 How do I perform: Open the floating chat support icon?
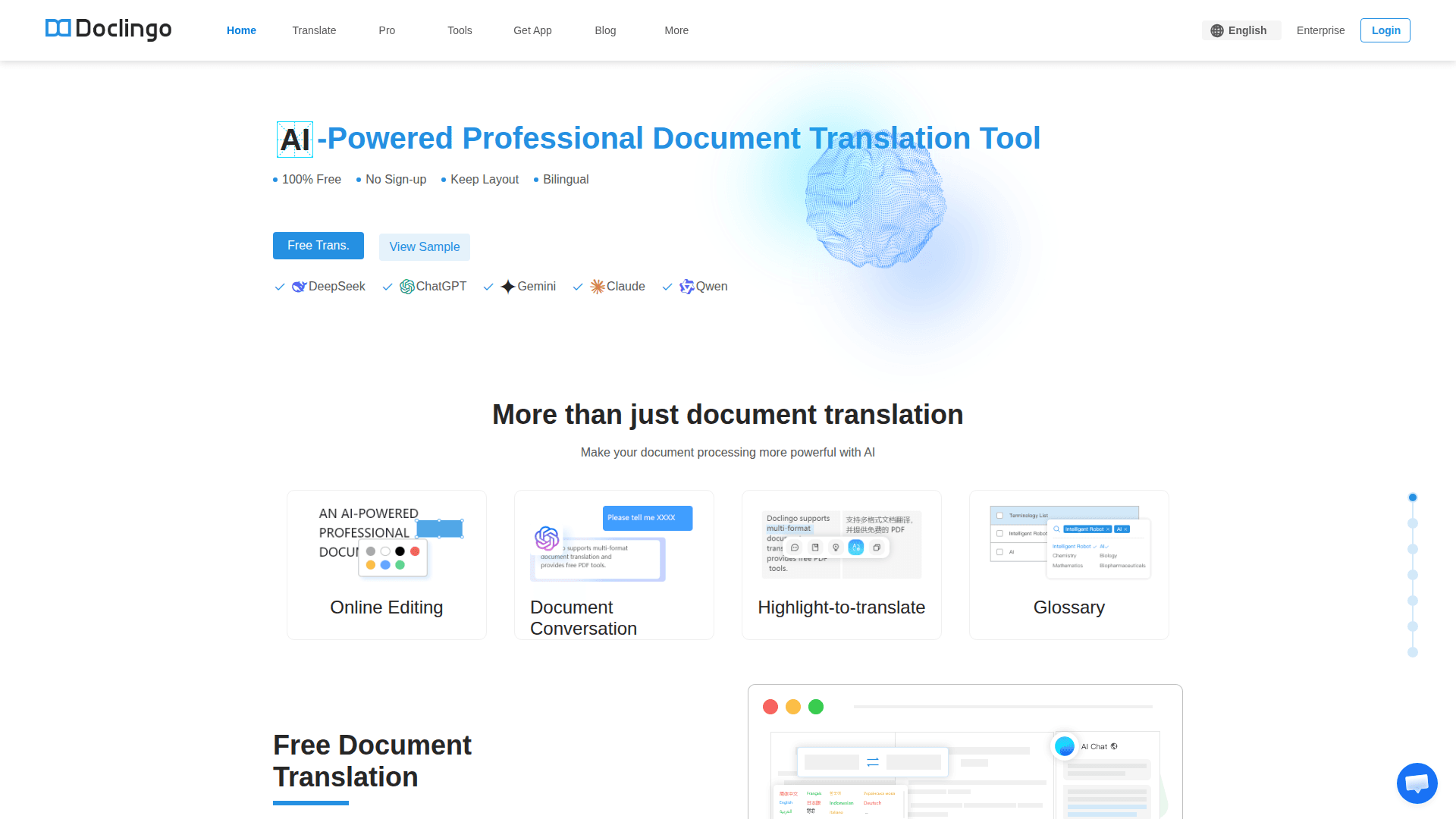(1417, 783)
